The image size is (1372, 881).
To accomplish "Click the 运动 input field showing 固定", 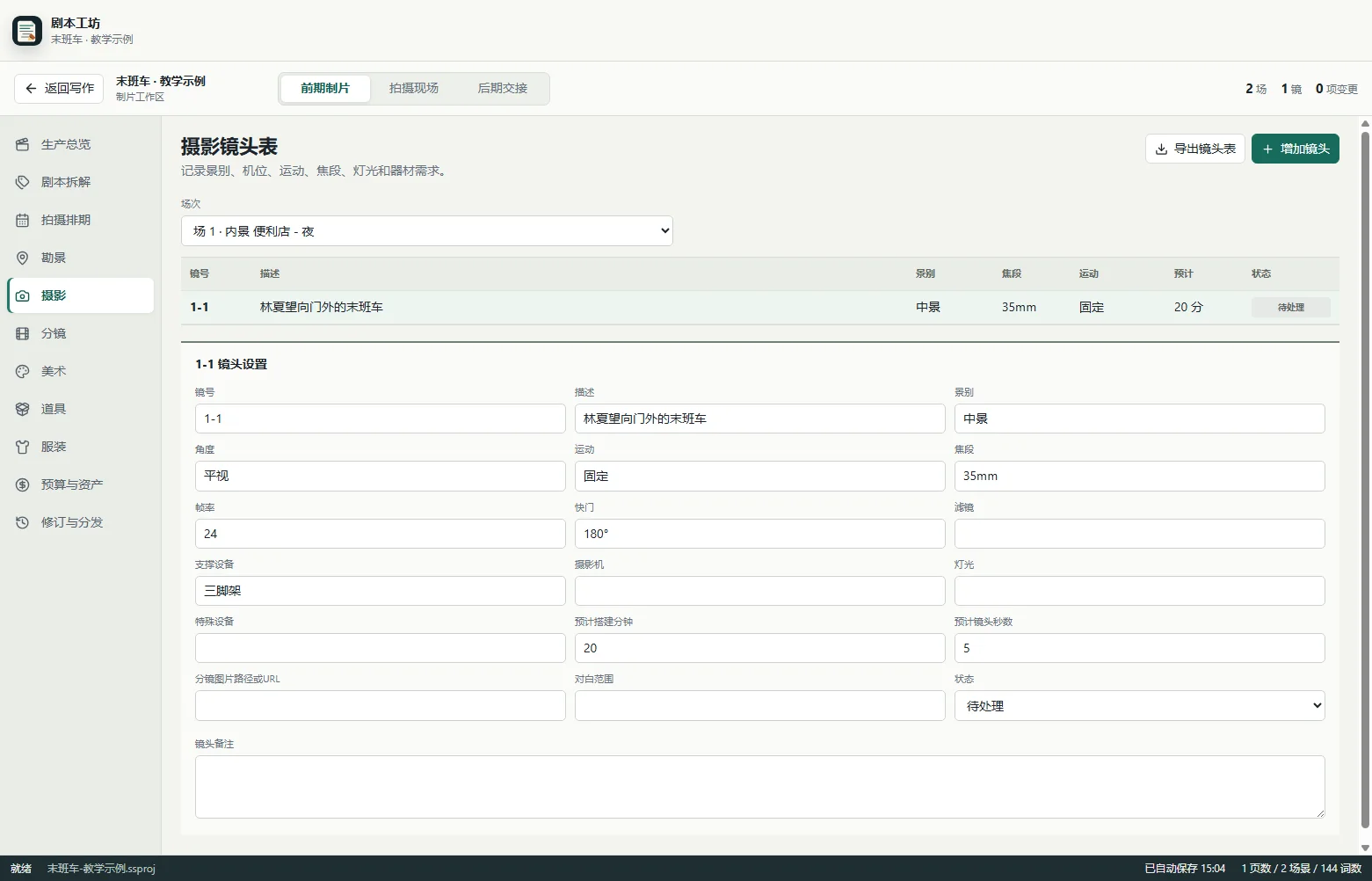I will [x=760, y=476].
